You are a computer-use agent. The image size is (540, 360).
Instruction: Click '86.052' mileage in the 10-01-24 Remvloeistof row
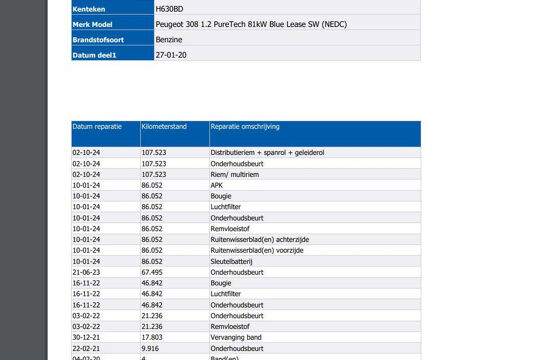(x=152, y=229)
